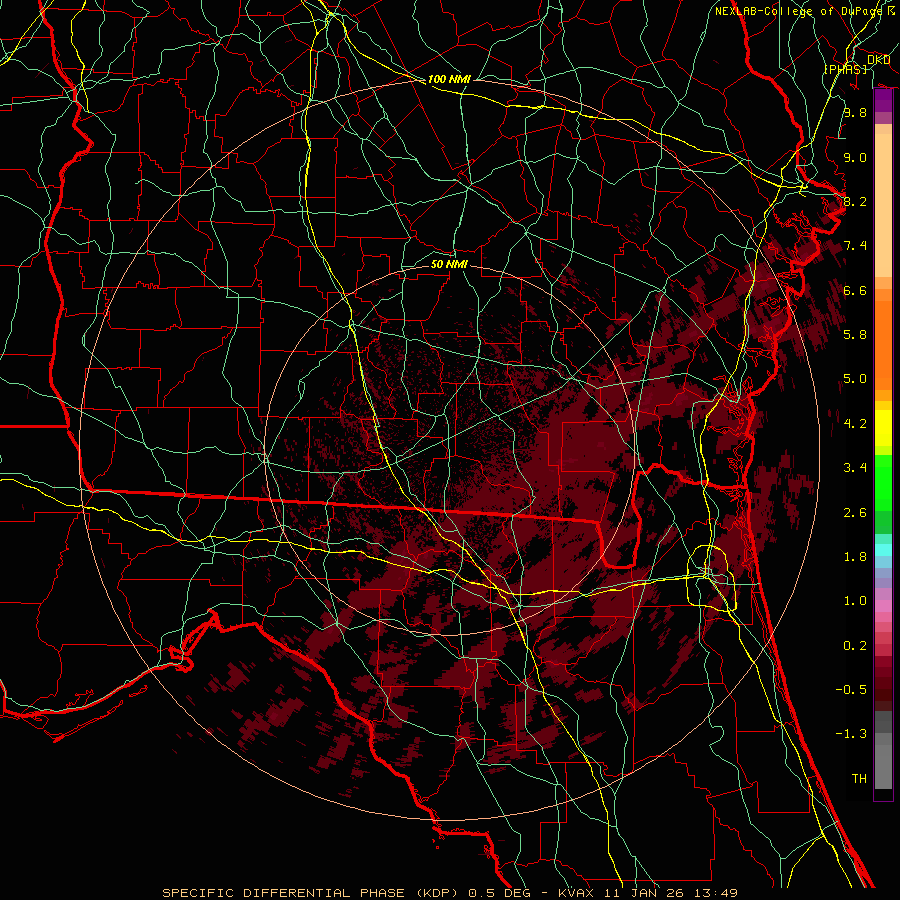Click the small logo icon after DuPage
Image resolution: width=900 pixels, height=900 pixels.
(x=890, y=10)
